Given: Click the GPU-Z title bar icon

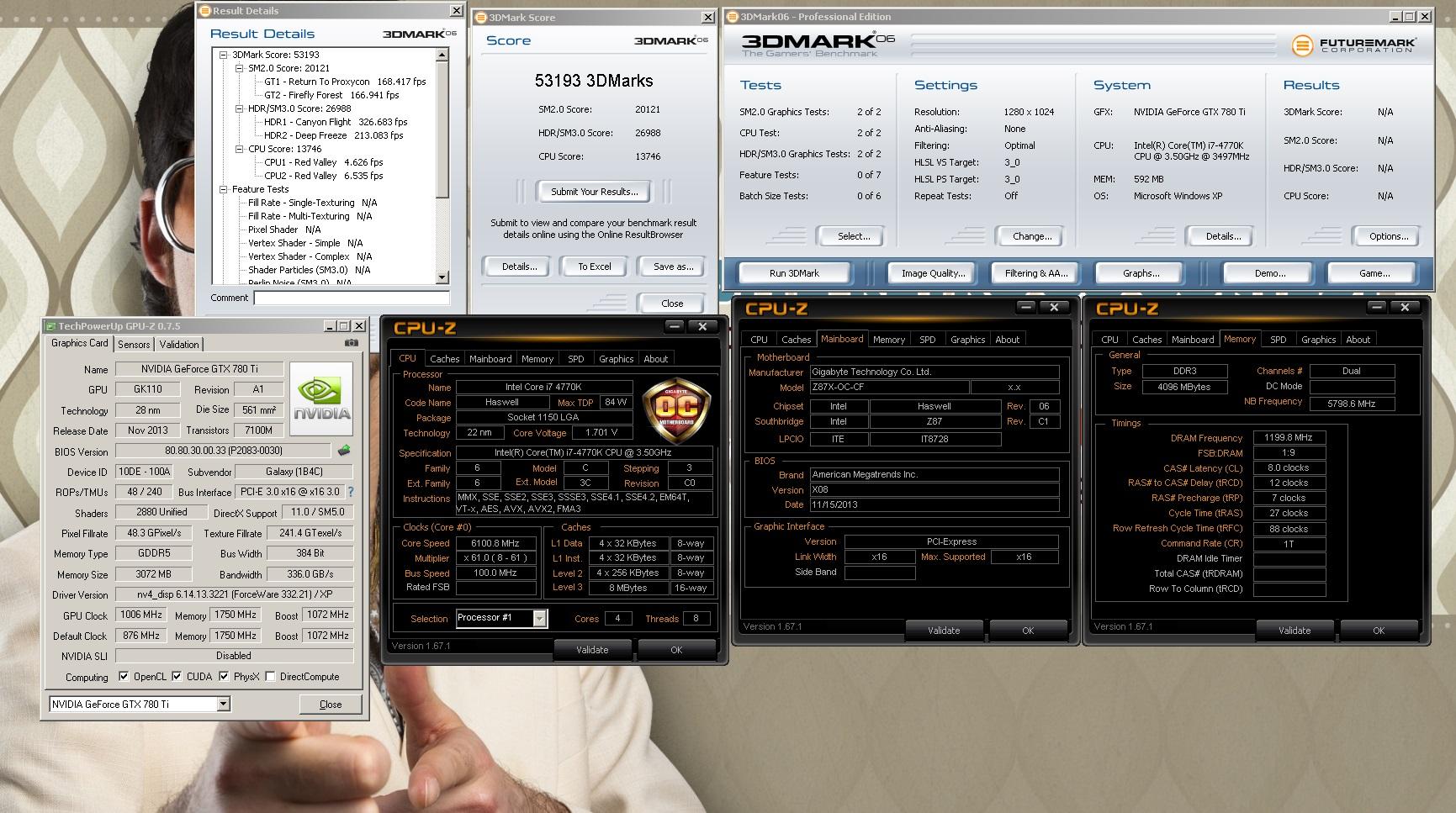Looking at the screenshot, I should 50,326.
